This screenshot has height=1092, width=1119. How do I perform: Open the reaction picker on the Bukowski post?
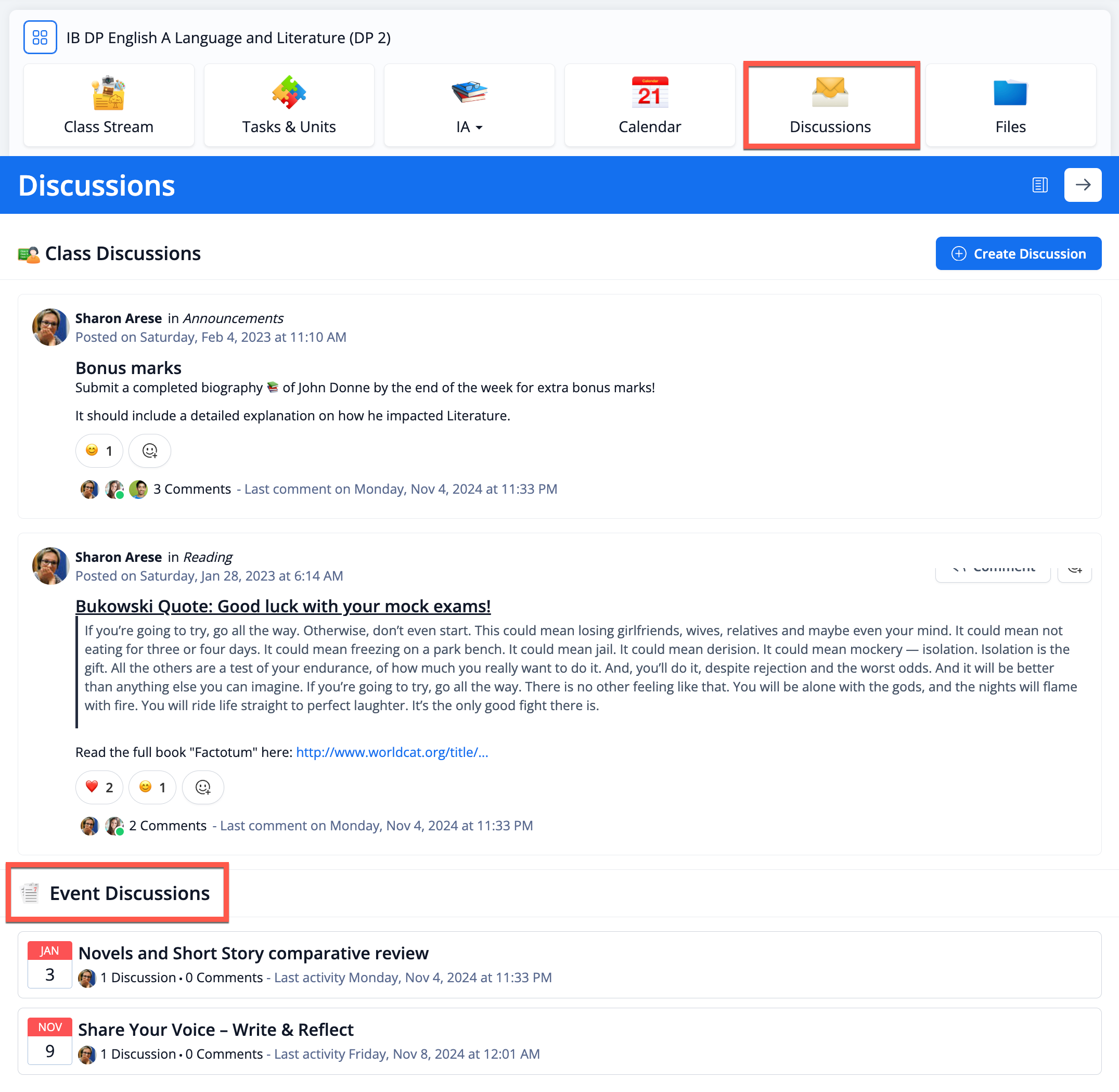click(202, 788)
